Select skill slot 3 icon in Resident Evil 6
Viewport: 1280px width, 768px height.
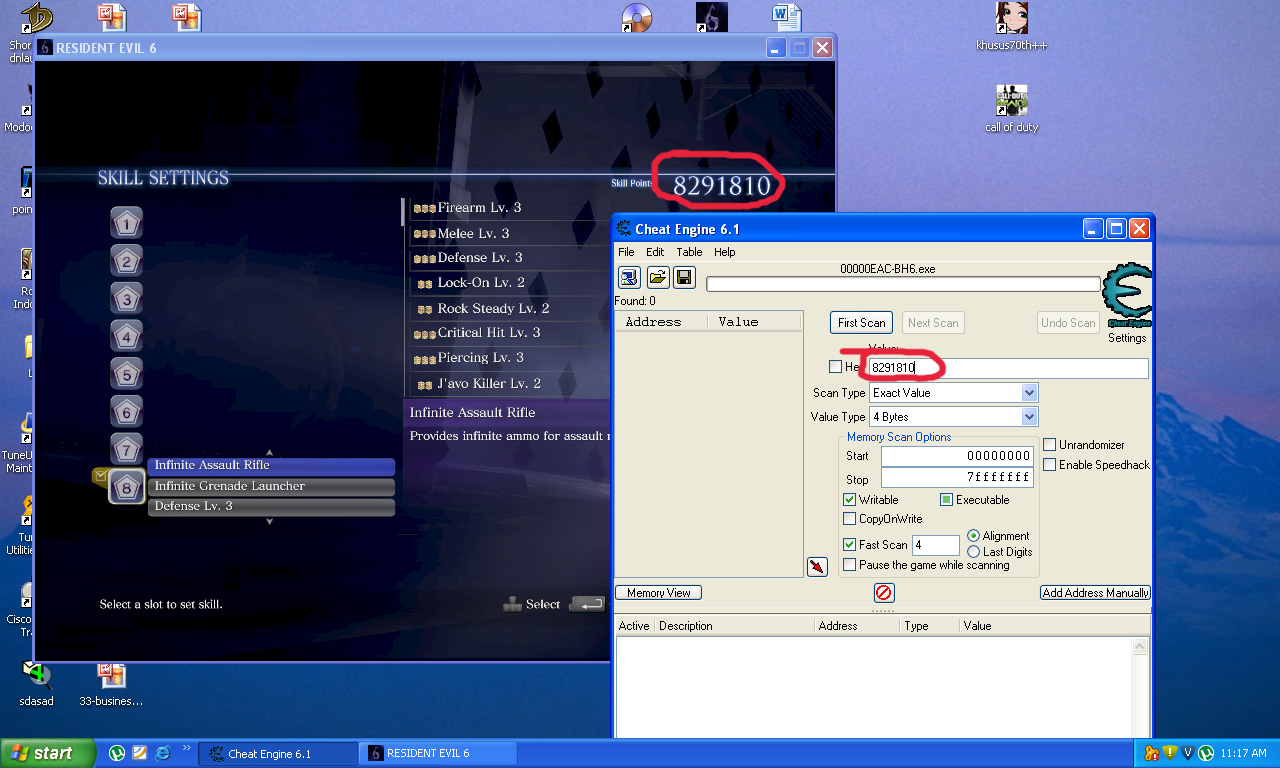coord(126,299)
